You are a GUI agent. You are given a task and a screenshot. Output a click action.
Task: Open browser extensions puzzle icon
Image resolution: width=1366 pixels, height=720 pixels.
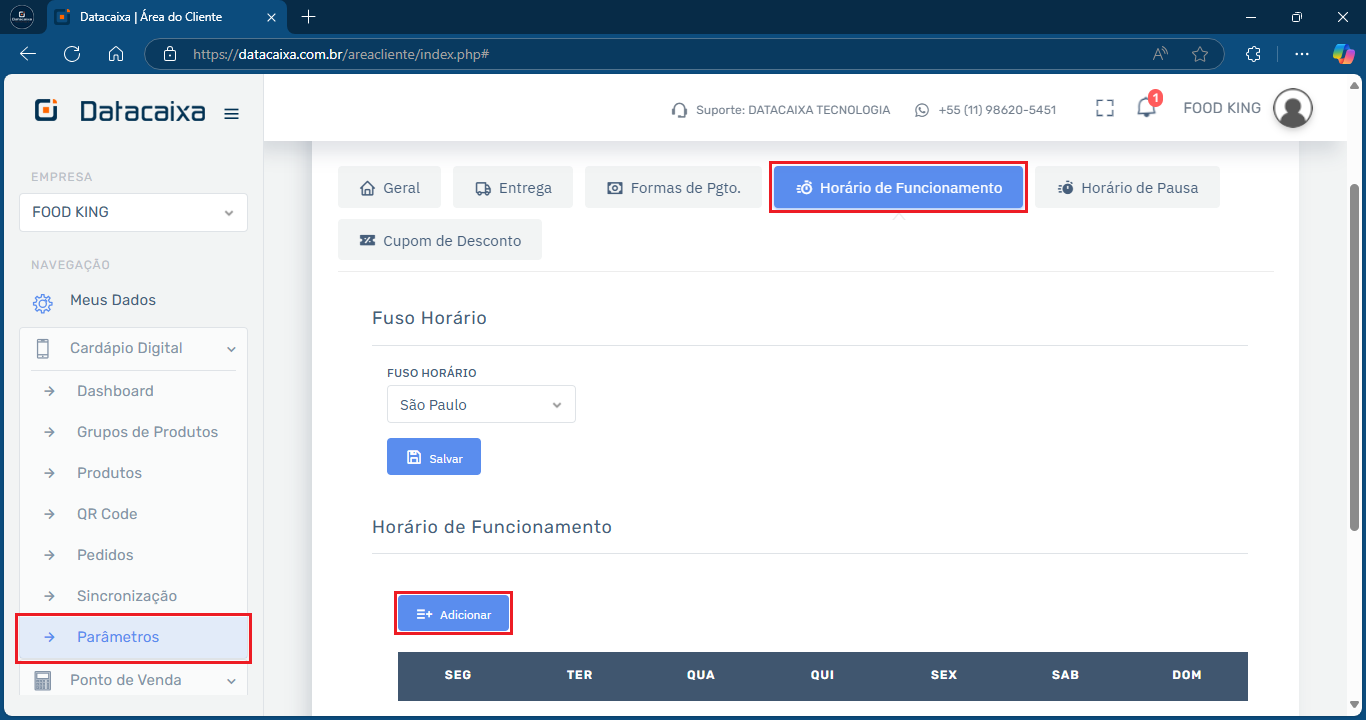[1253, 54]
